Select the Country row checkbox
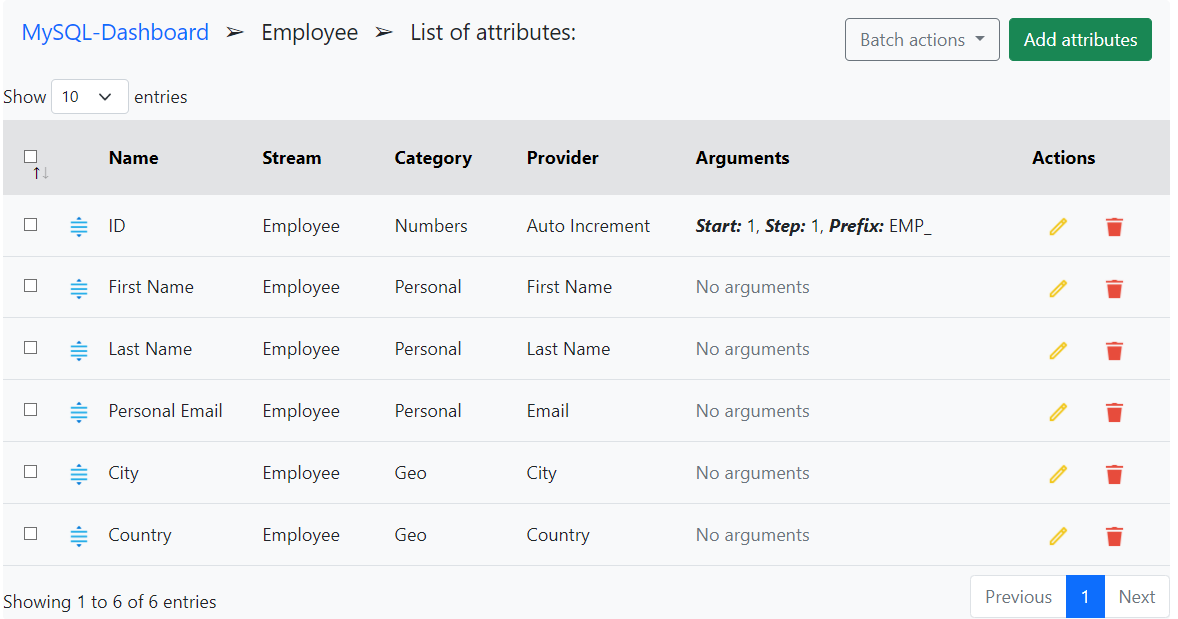Image resolution: width=1178 pixels, height=619 pixels. click(31, 534)
